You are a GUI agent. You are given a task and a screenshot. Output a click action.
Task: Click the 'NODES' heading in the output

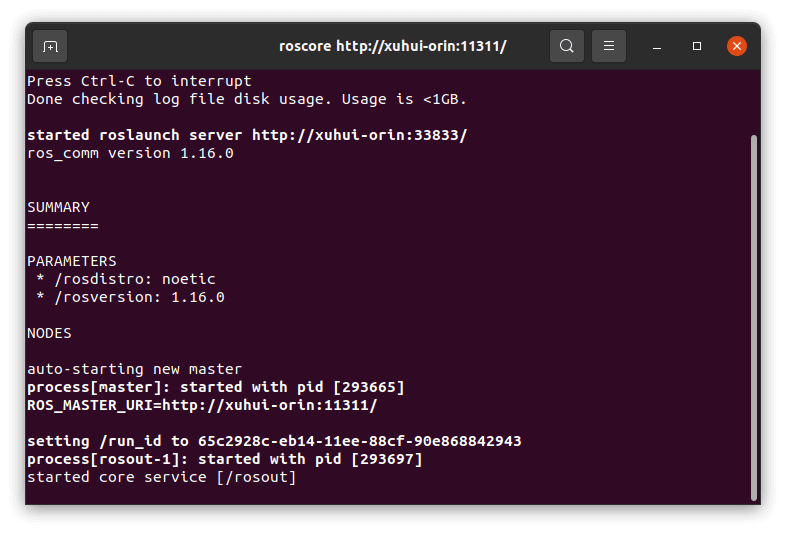tap(49, 333)
